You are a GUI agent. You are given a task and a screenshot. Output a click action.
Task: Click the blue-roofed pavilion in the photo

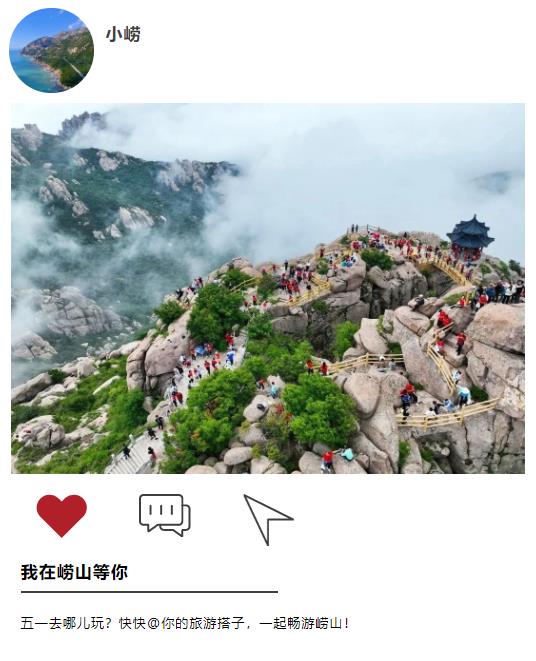(470, 236)
